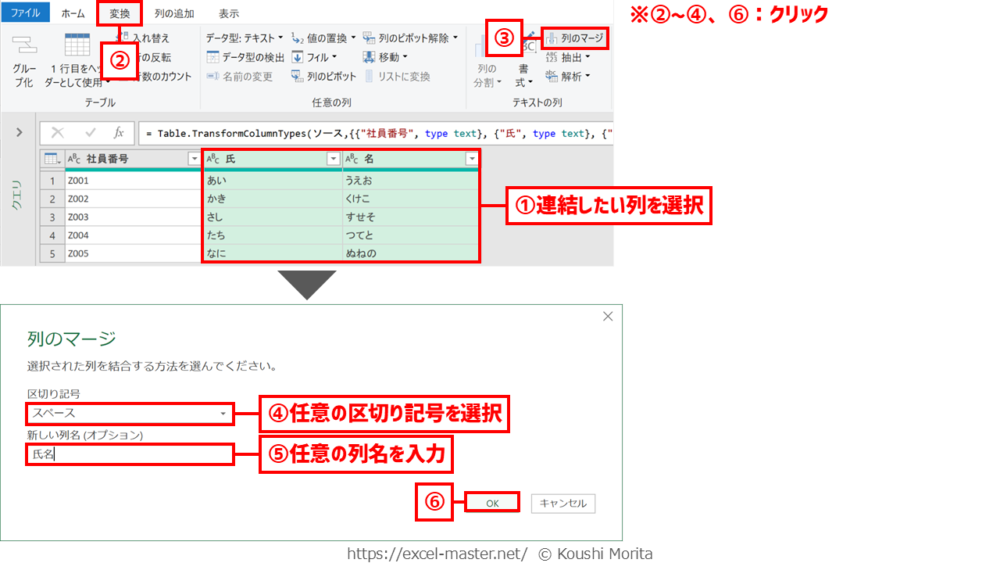The width and height of the screenshot is (1000, 563).
Task: Click the 新しい列名 input field
Action: 130,454
